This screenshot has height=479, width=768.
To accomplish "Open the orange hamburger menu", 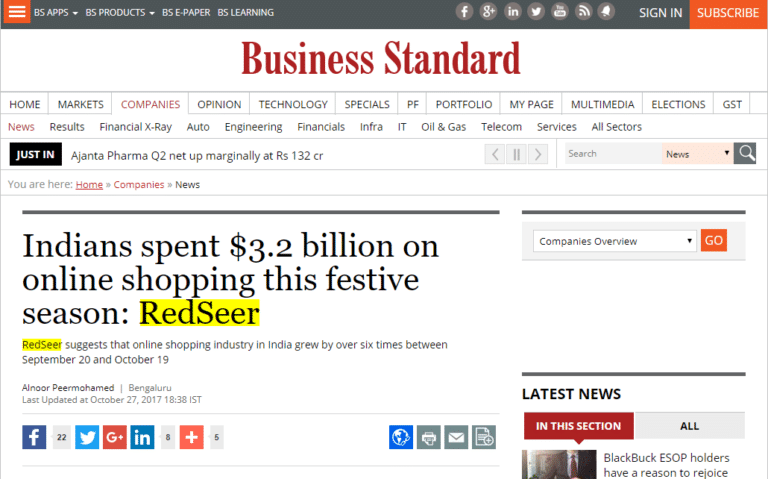I will [16, 11].
